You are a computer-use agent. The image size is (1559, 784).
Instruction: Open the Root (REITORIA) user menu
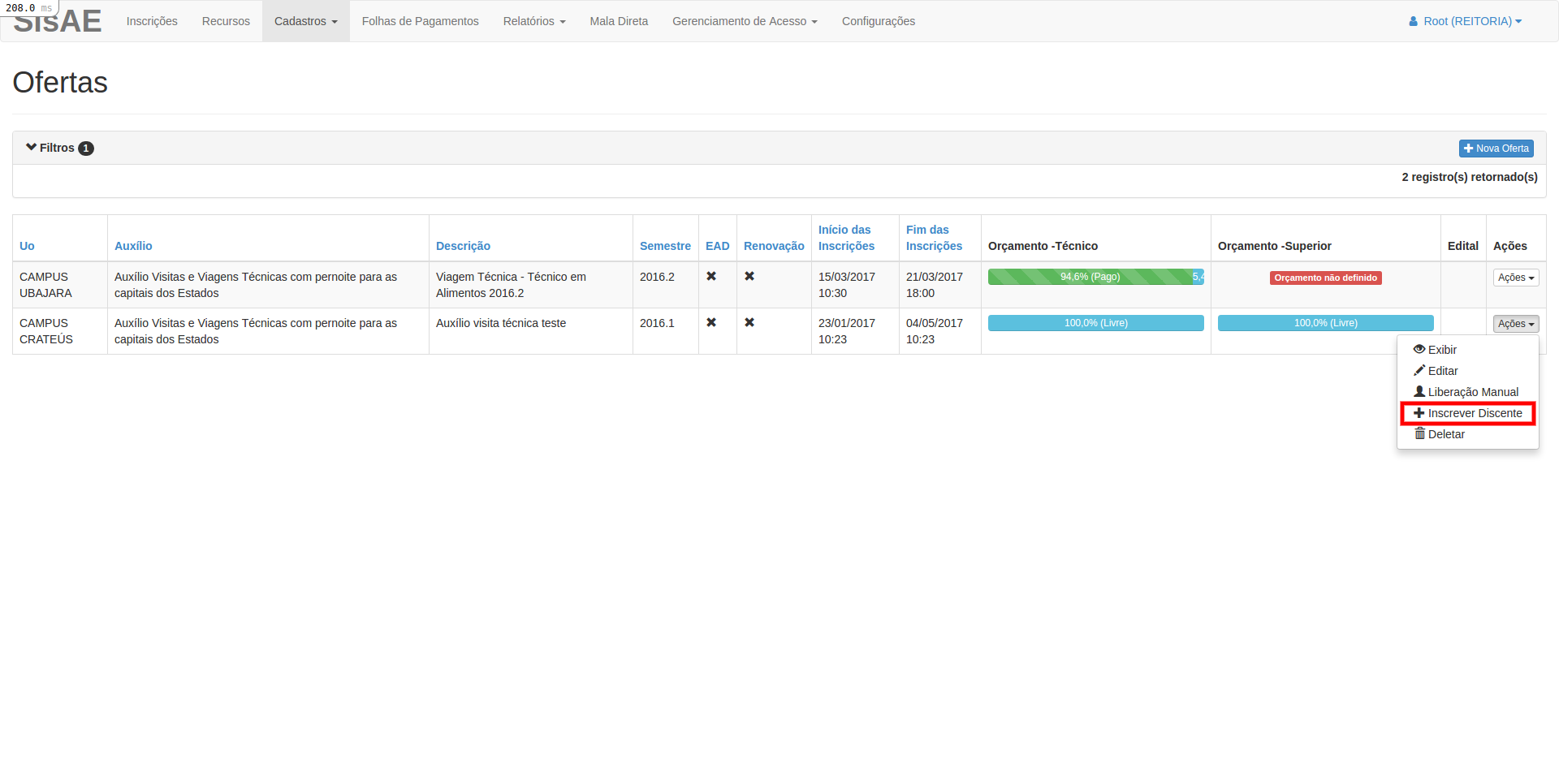[1465, 21]
